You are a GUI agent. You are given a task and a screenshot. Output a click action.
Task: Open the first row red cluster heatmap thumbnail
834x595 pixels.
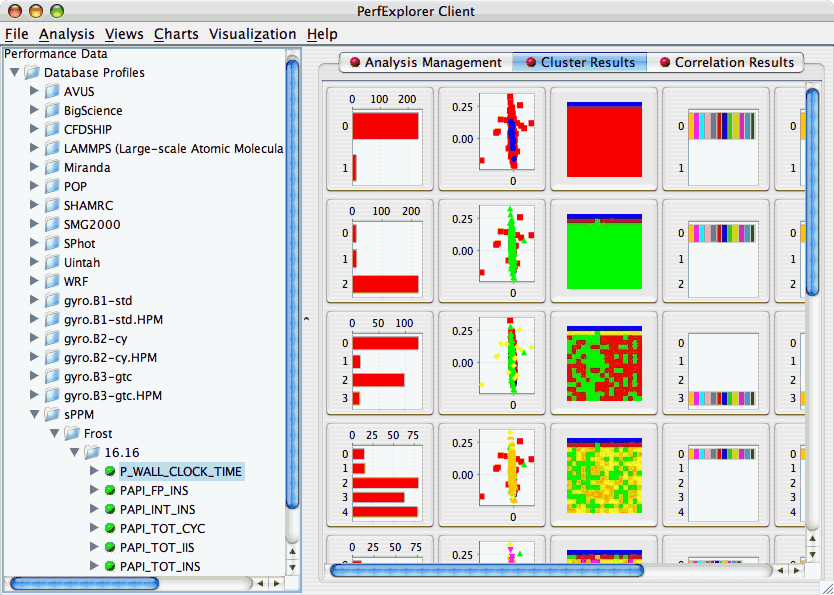pyautogui.click(x=603, y=137)
